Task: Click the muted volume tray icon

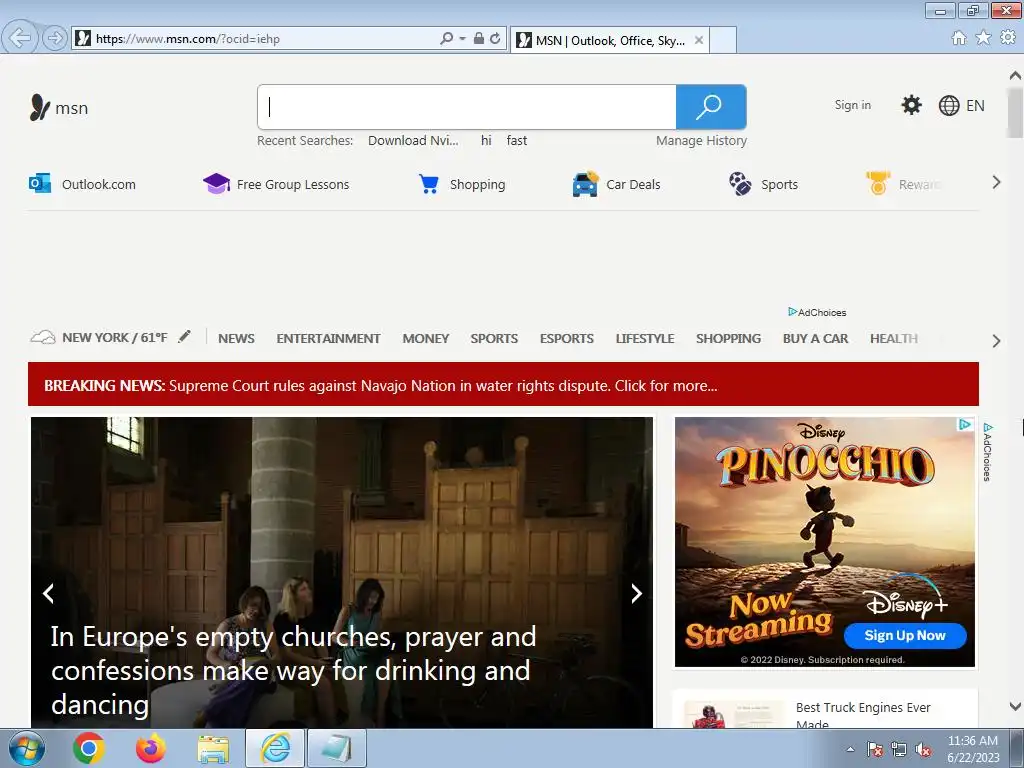Action: tap(923, 750)
